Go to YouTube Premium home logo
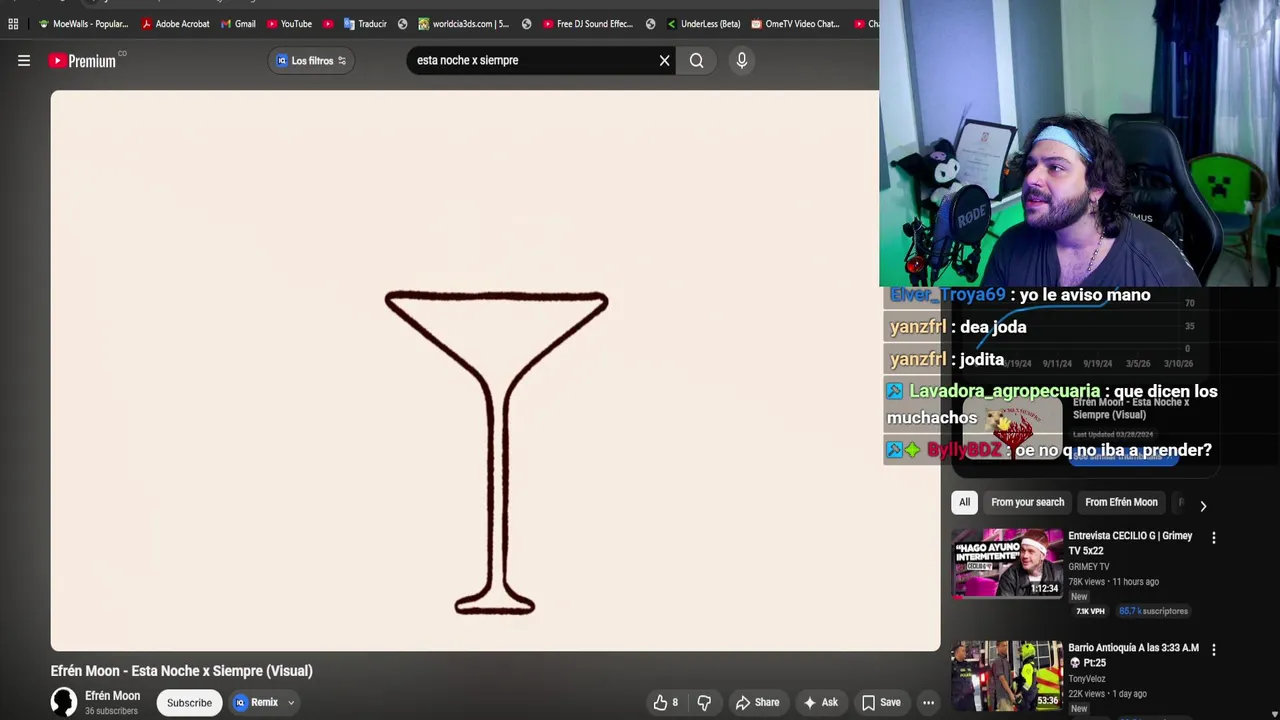This screenshot has width=1280, height=720. [82, 61]
